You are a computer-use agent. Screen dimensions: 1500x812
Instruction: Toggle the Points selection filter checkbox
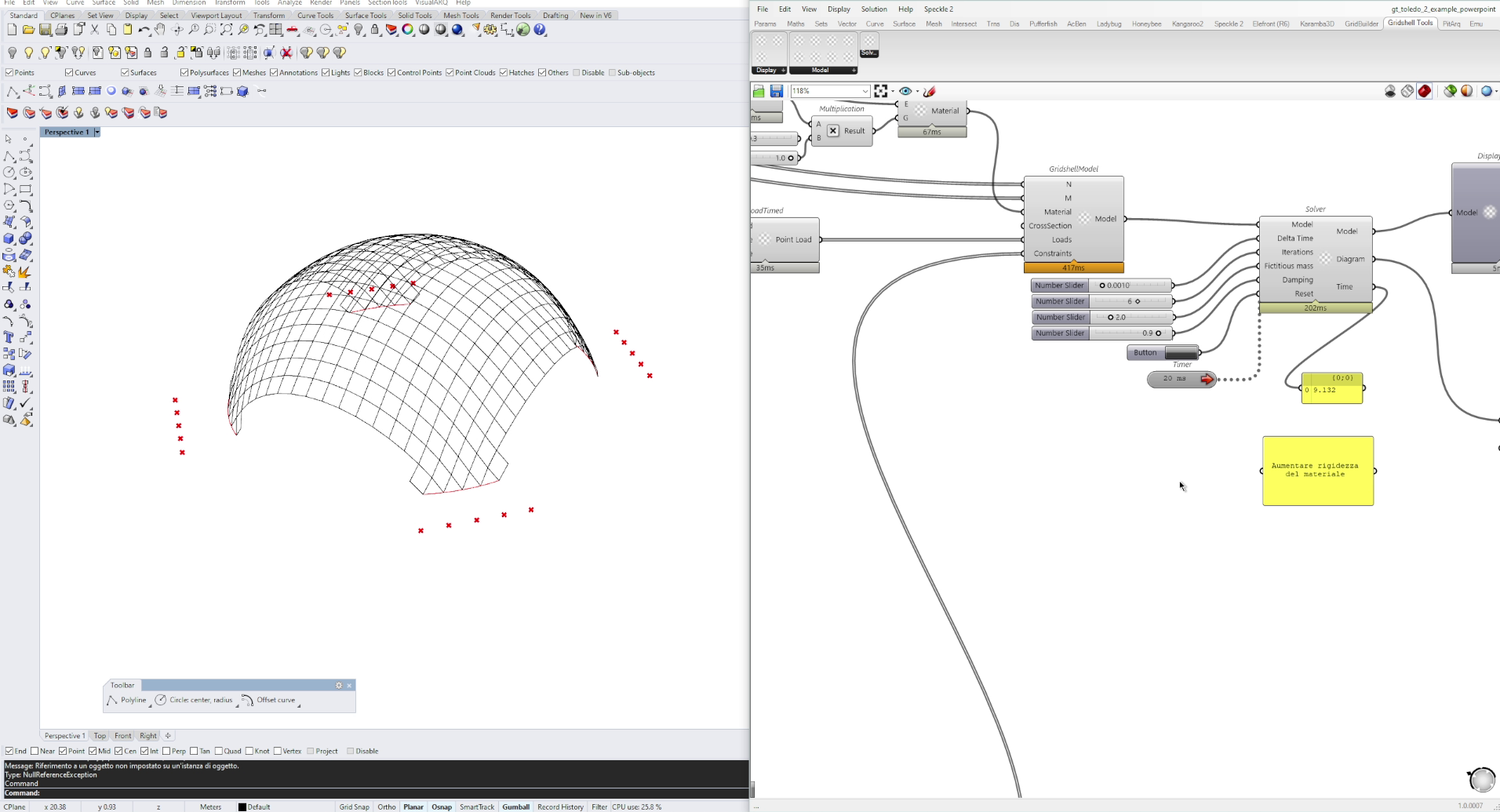pos(9,72)
